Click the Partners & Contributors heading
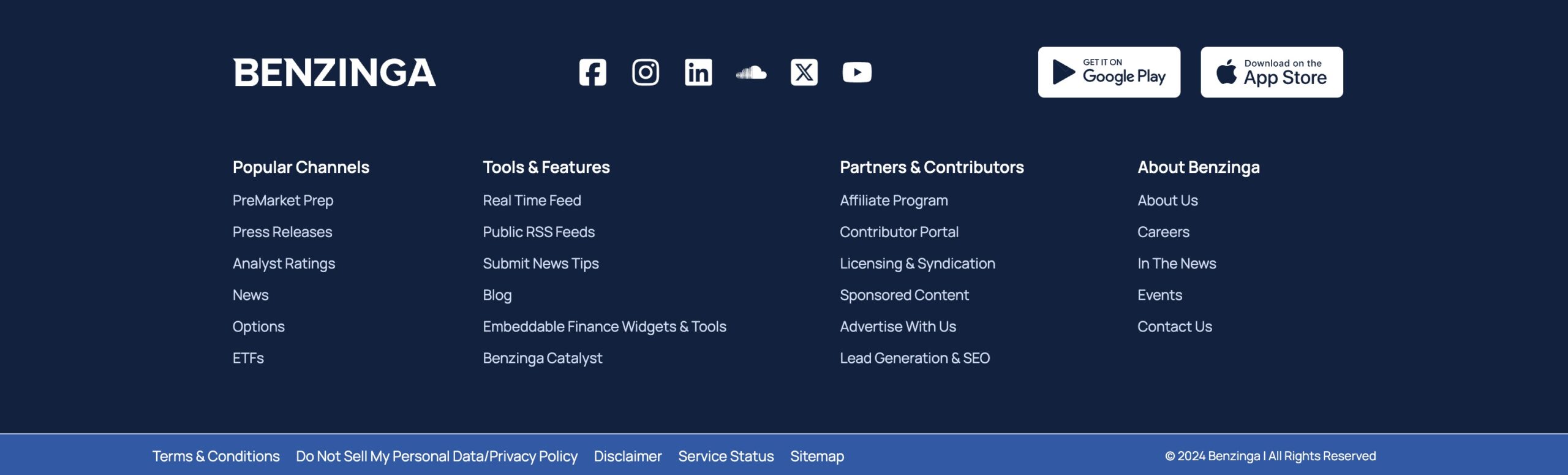Image resolution: width=1568 pixels, height=475 pixels. pyautogui.click(x=932, y=167)
